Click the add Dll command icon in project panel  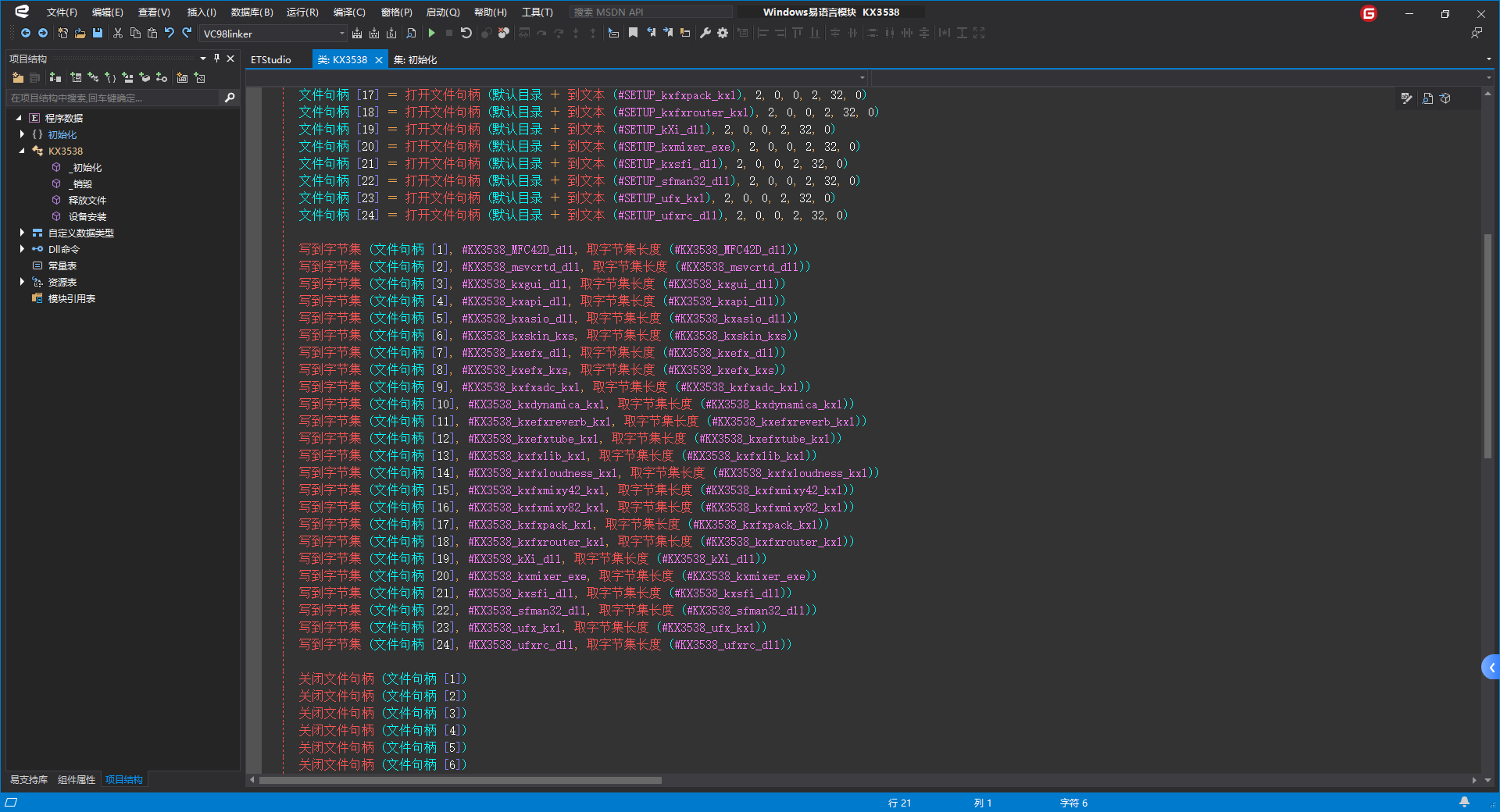click(162, 77)
